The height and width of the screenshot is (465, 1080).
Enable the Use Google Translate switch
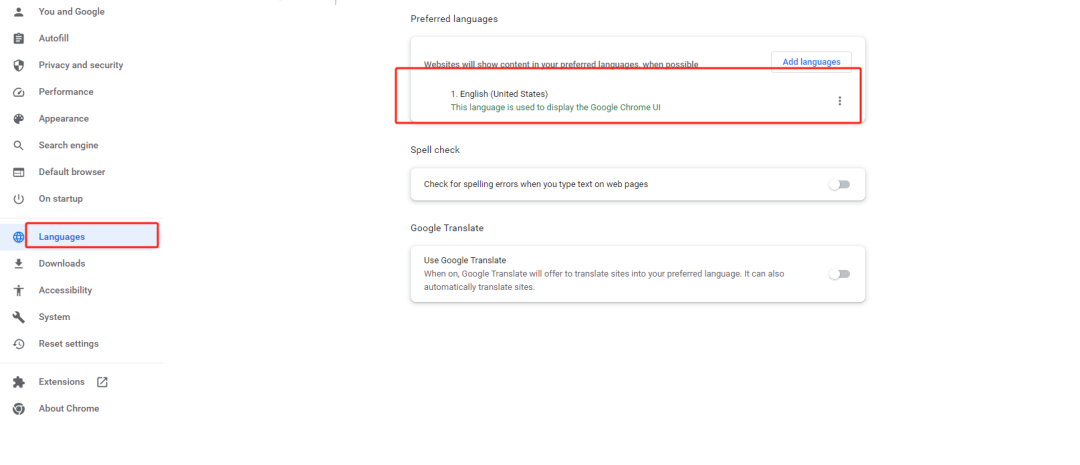point(840,274)
